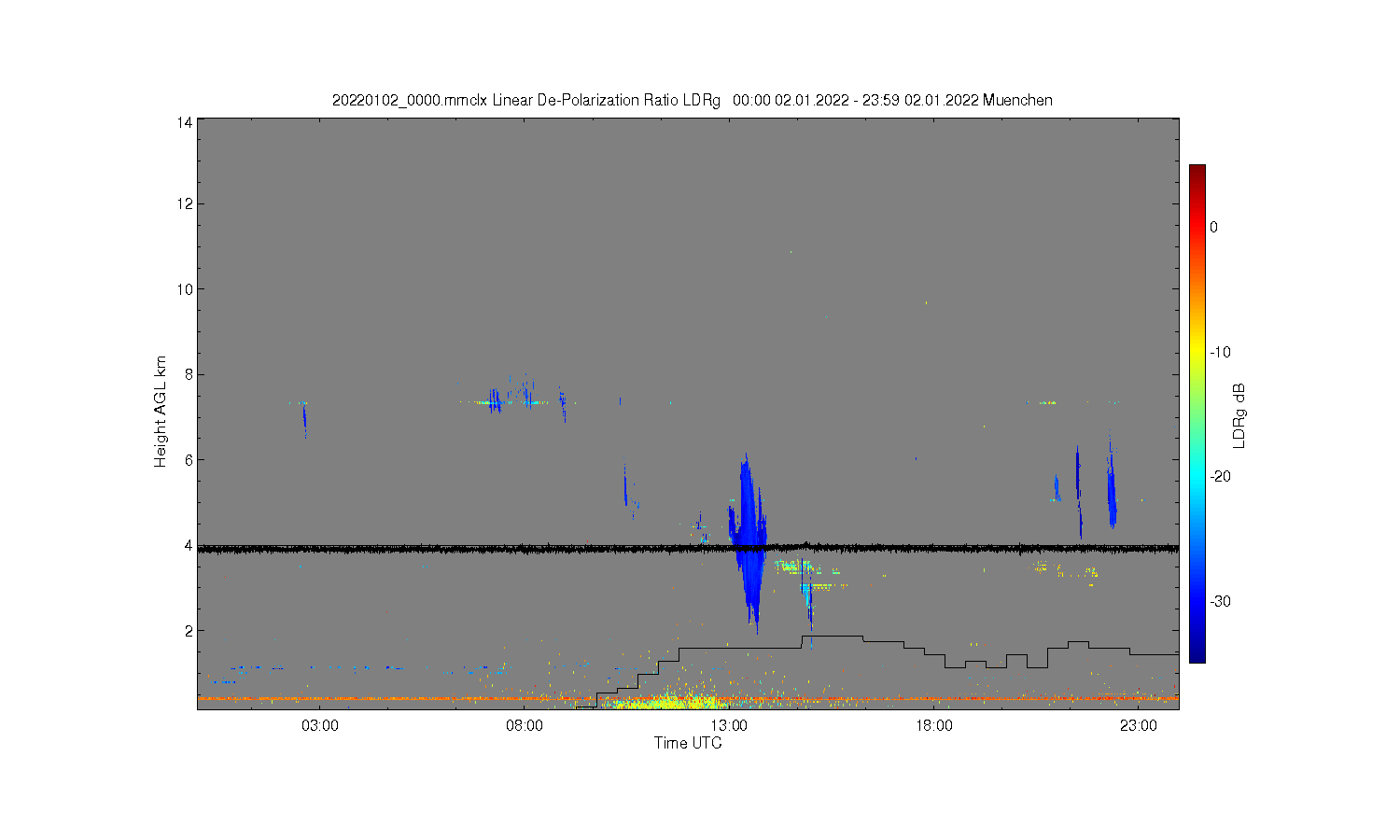This screenshot has width=1400, height=840.
Task: Click the 03:00 time tick label
Action: coord(320,726)
